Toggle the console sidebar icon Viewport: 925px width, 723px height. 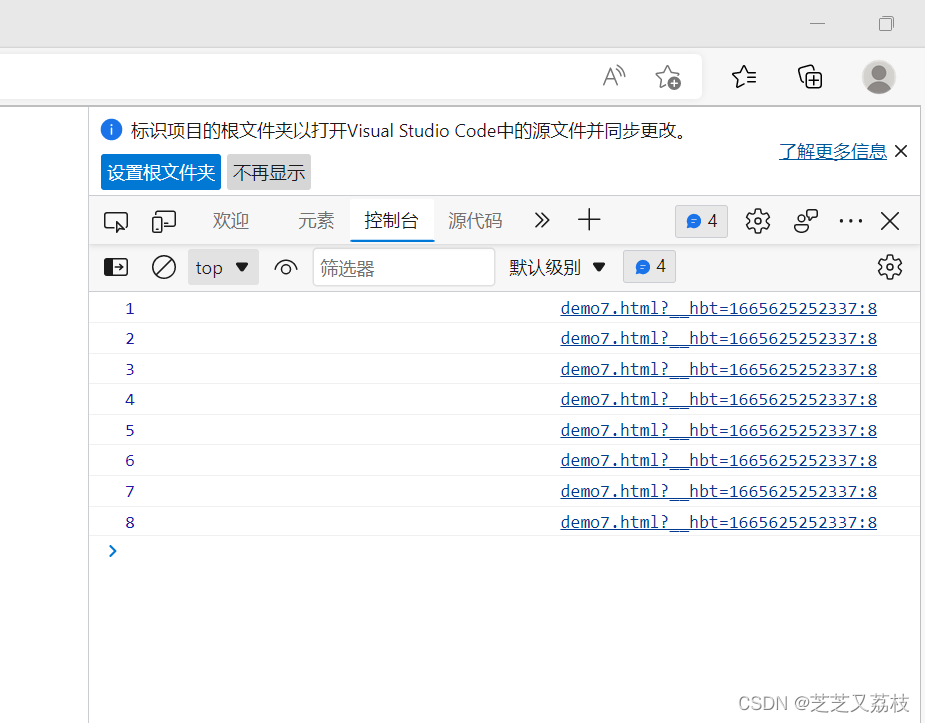[x=116, y=267]
